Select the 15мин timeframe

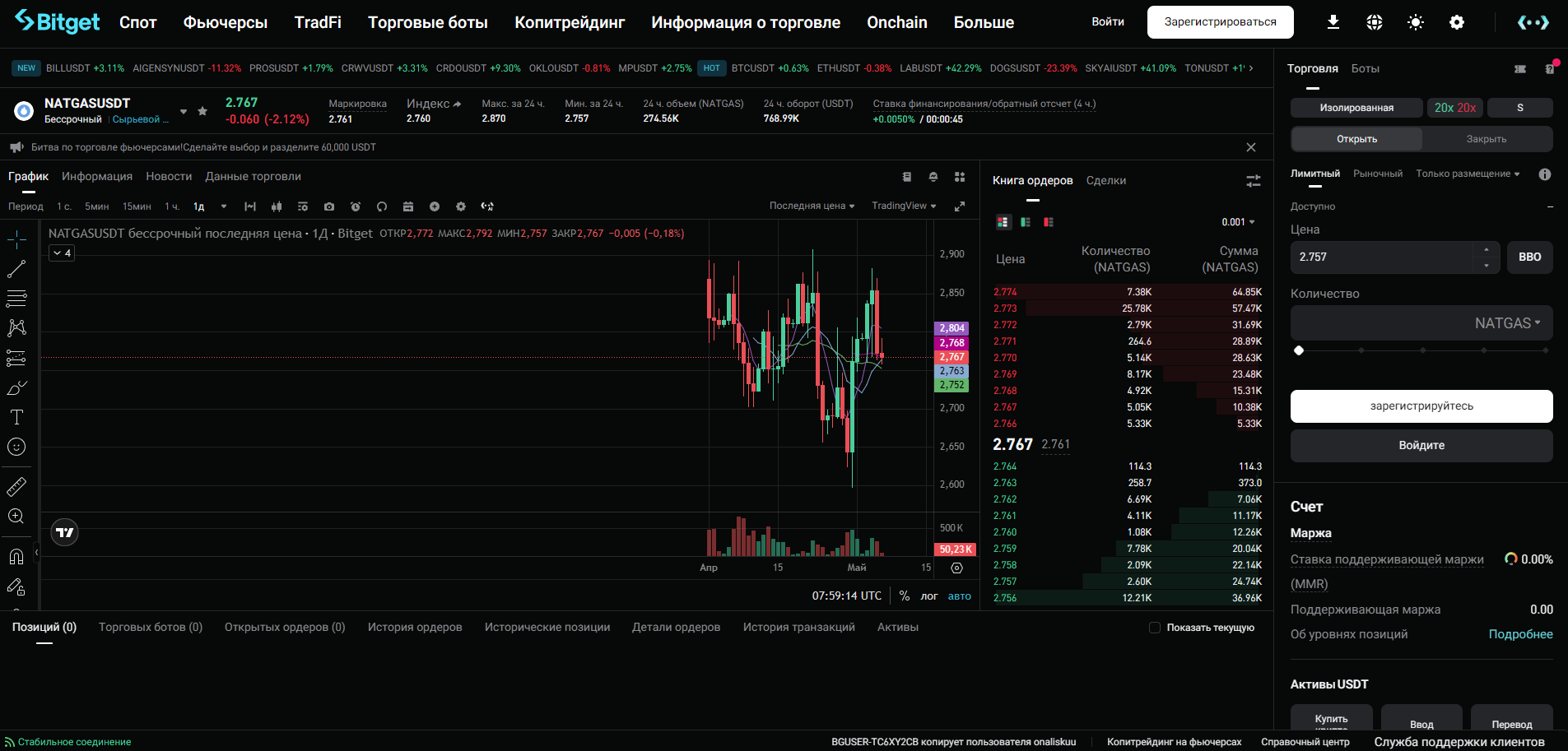click(137, 206)
